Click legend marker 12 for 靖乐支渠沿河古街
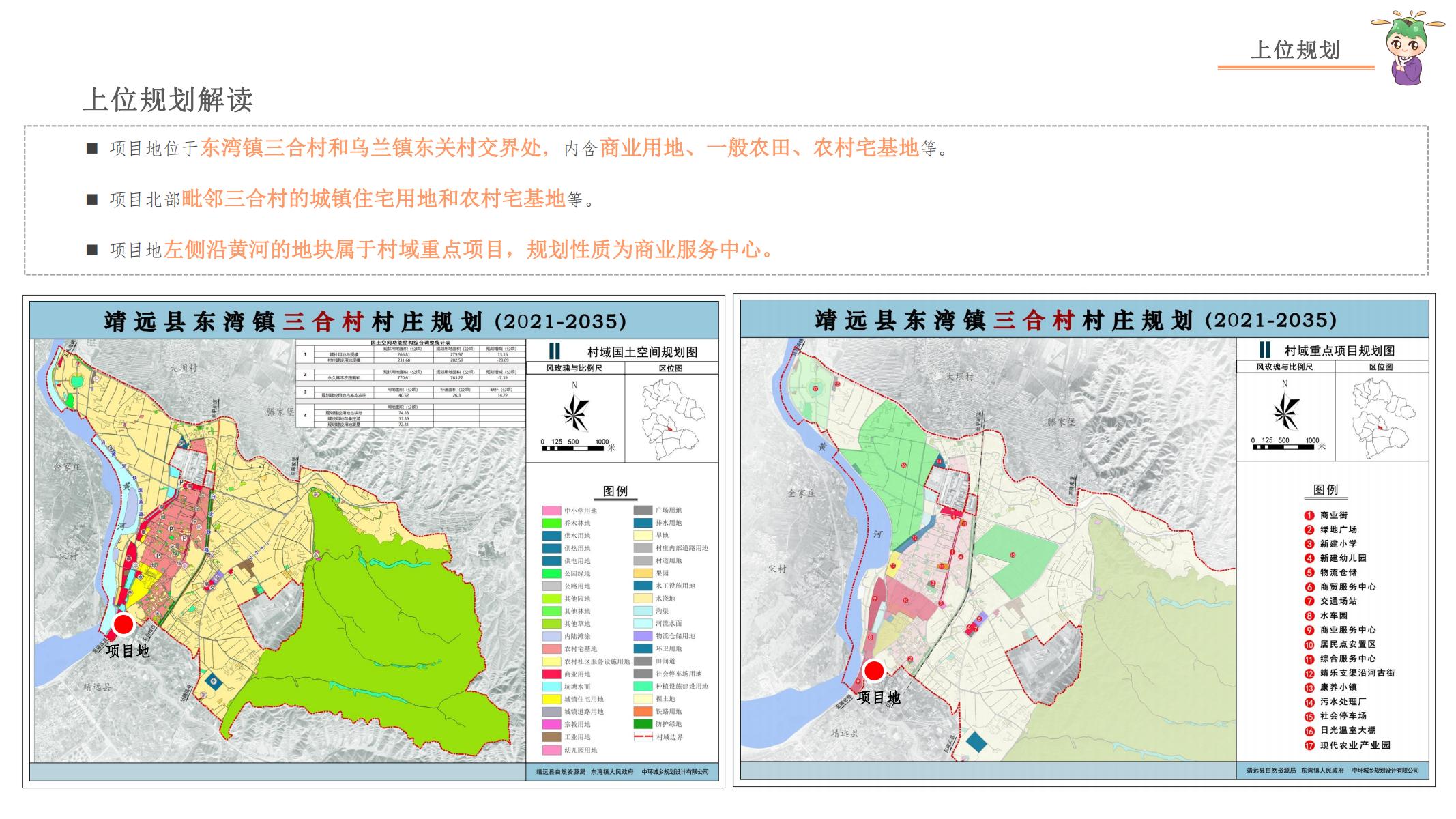1456x819 pixels. click(x=1309, y=673)
